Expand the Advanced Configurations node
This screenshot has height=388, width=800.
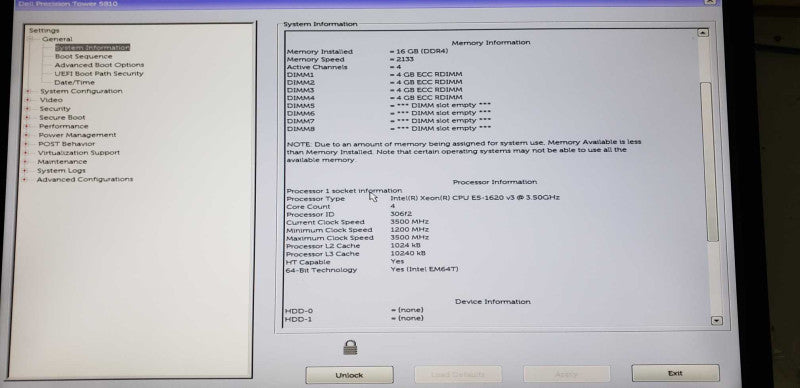(x=24, y=180)
